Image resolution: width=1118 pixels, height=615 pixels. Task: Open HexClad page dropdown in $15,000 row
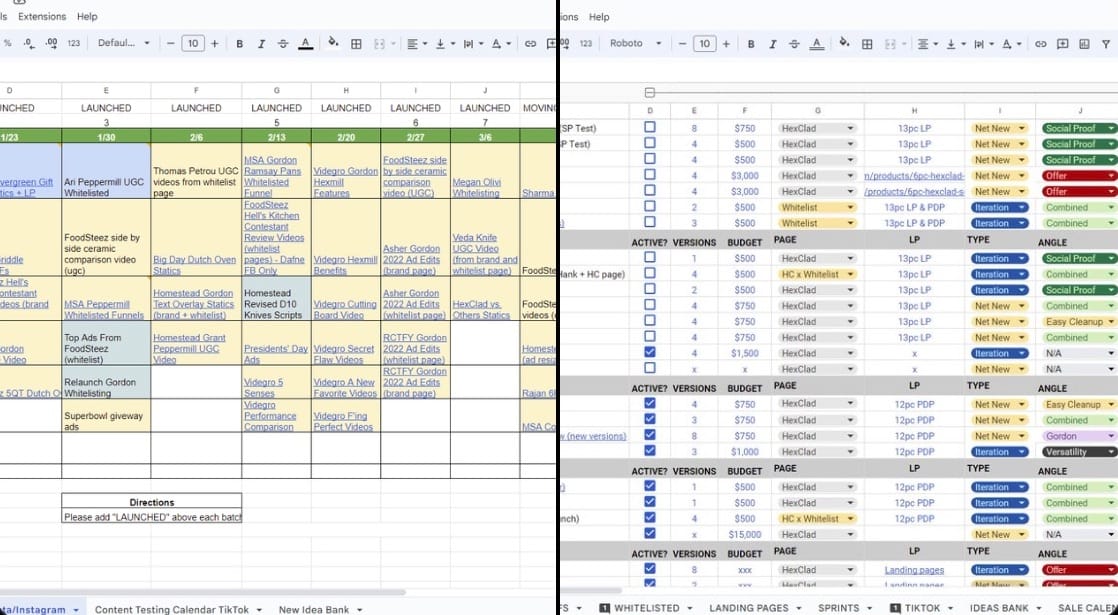tap(816, 534)
